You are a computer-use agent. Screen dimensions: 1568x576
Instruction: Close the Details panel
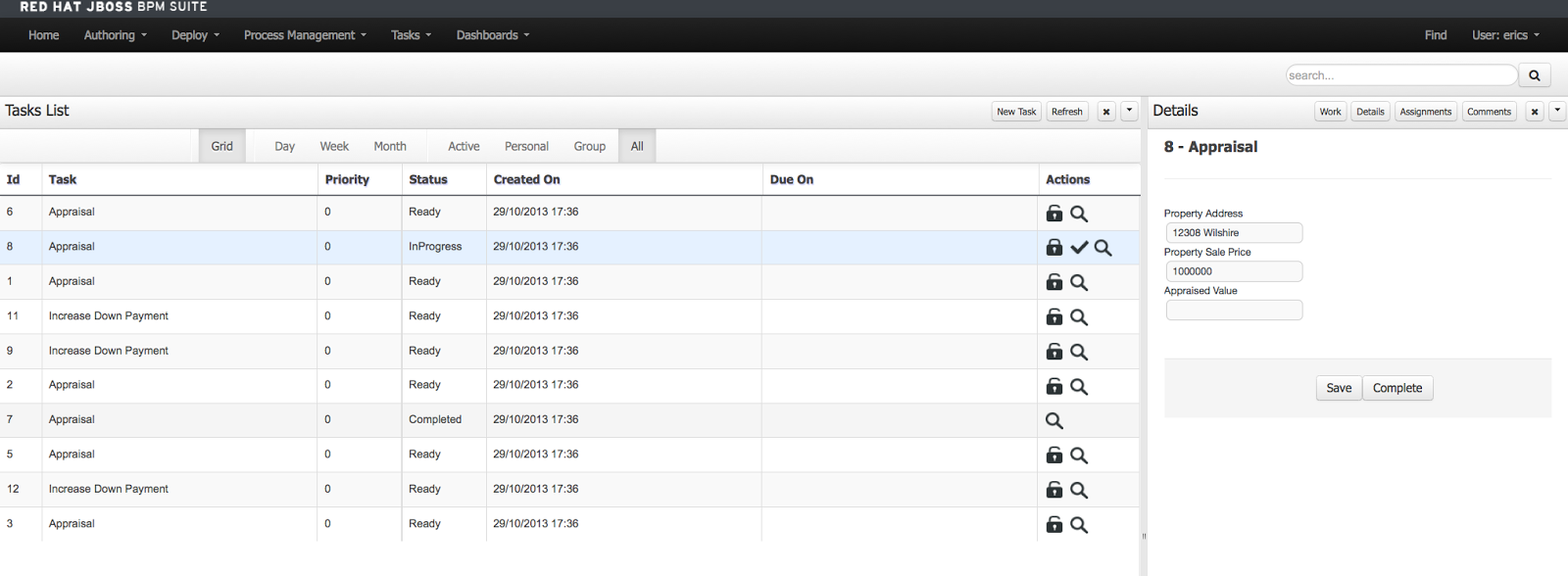(x=1535, y=112)
